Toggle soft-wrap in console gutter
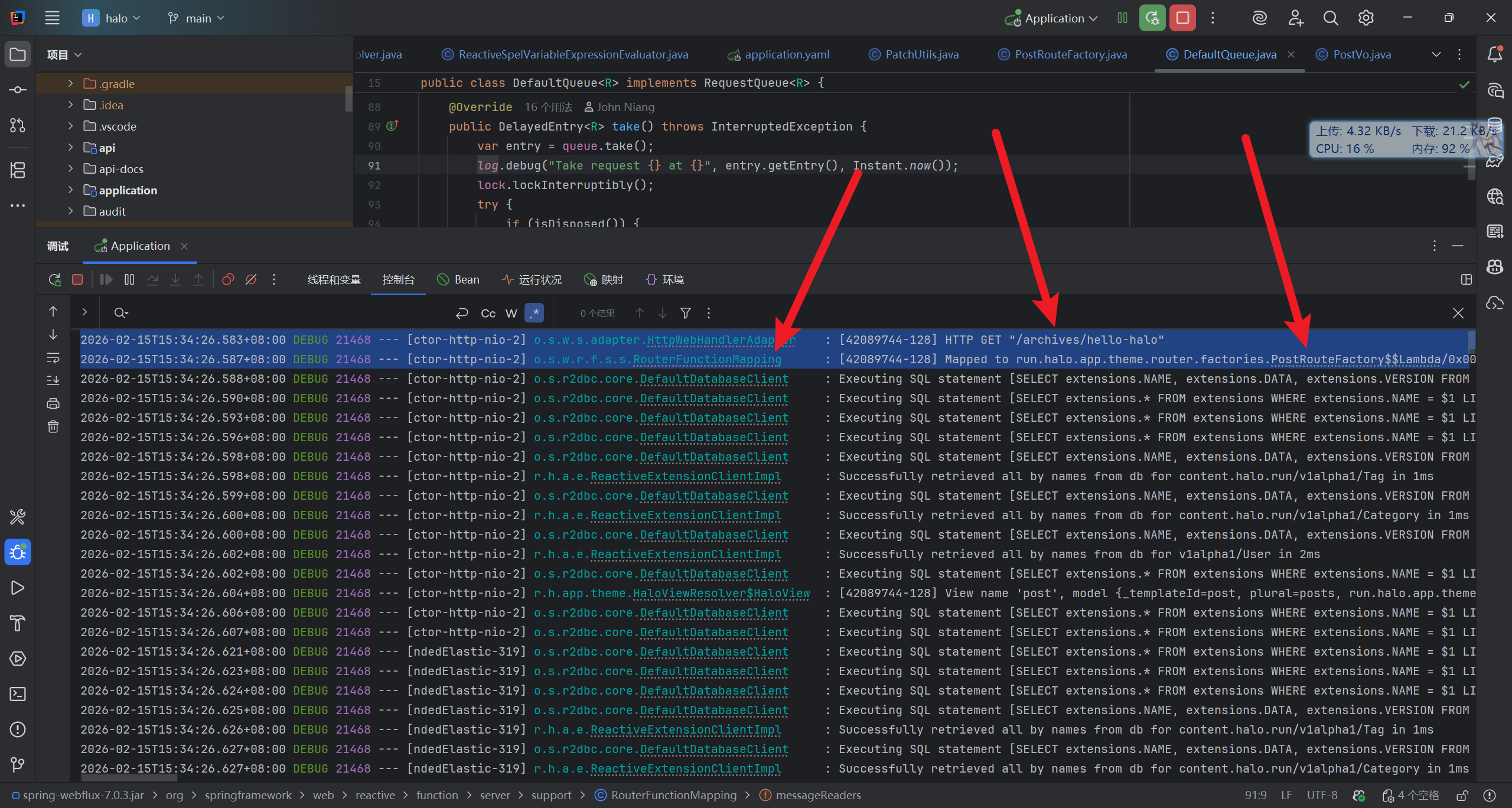 [53, 358]
